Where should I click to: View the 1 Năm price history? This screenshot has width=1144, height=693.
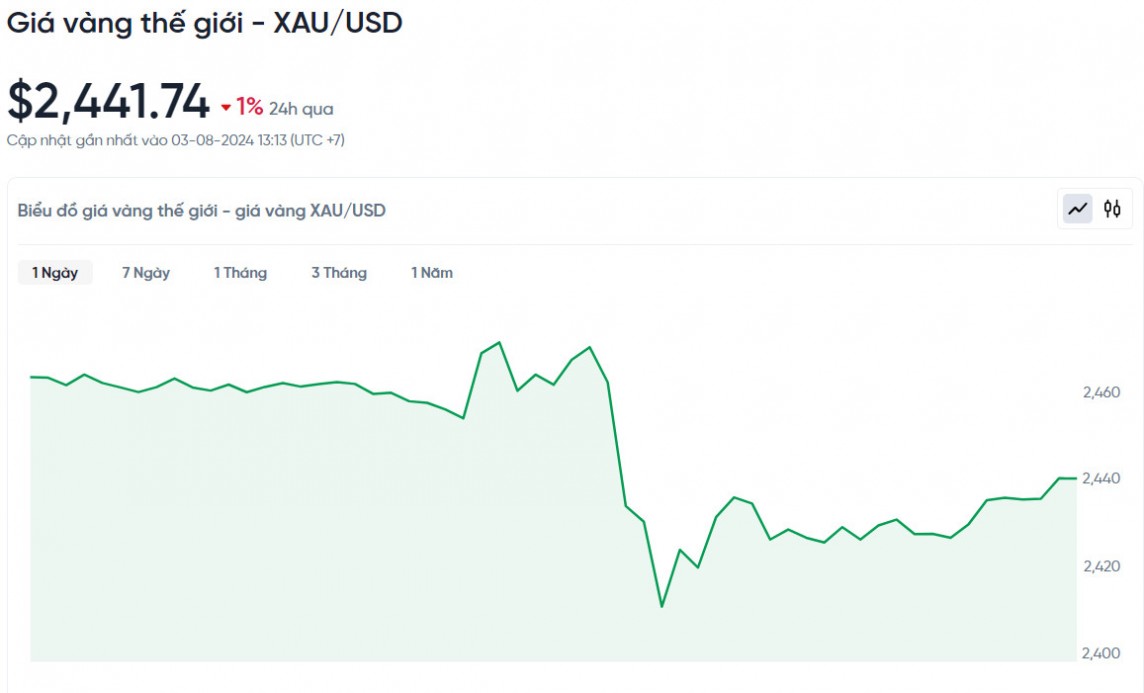432,273
